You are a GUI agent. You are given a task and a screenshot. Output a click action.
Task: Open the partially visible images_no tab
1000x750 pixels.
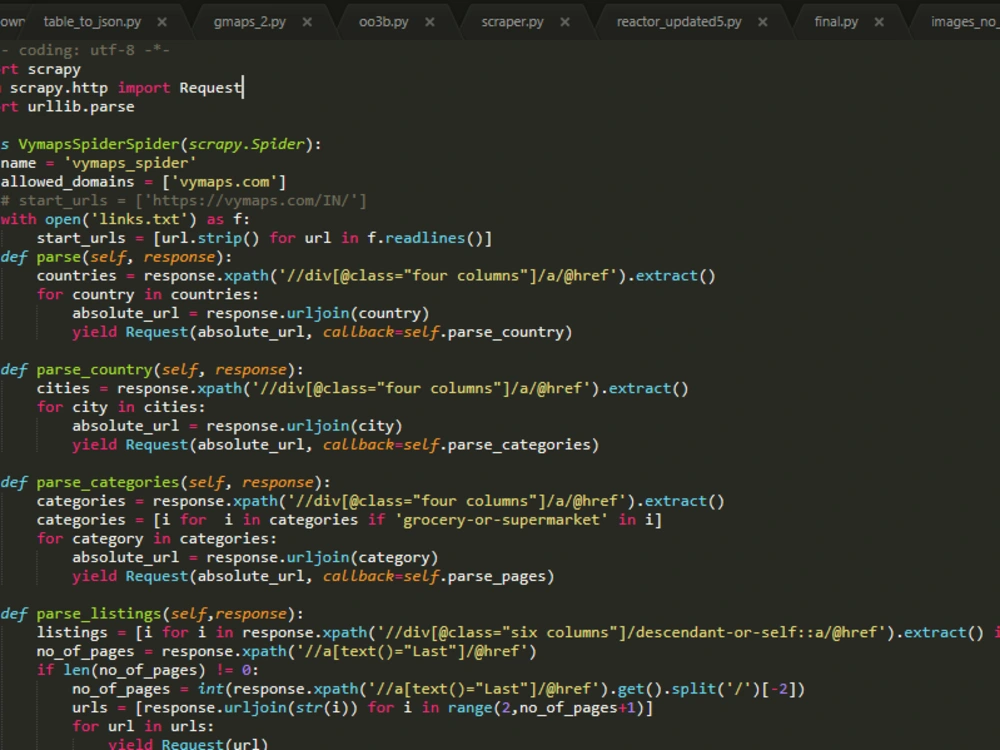click(963, 18)
